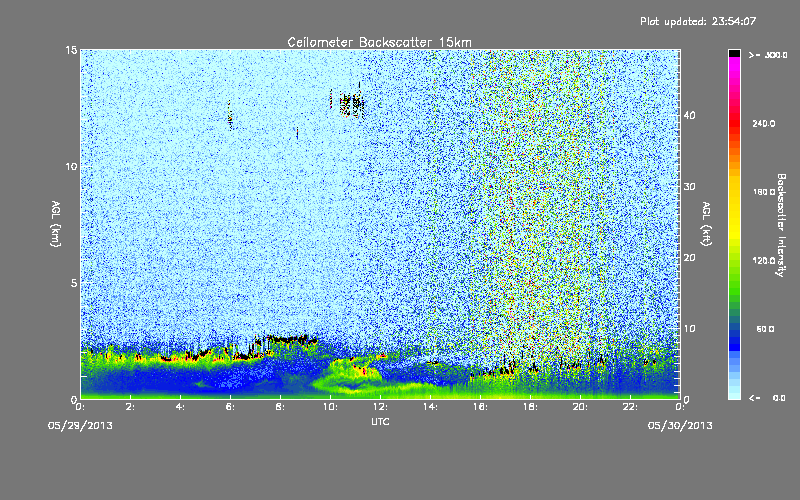Click the black top of the colorbar

coord(734,53)
